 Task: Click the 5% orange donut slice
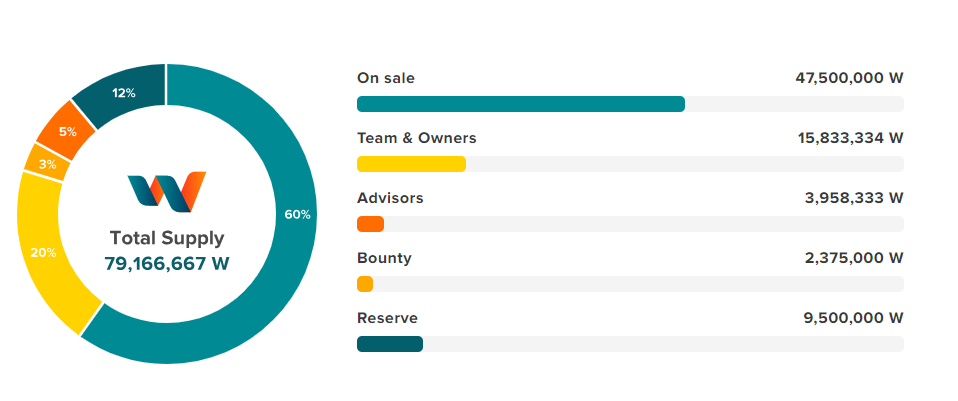click(67, 131)
